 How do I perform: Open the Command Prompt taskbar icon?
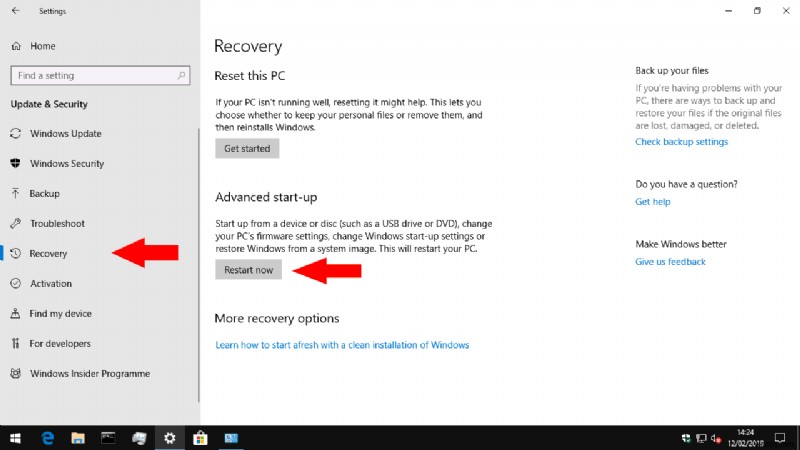108,438
